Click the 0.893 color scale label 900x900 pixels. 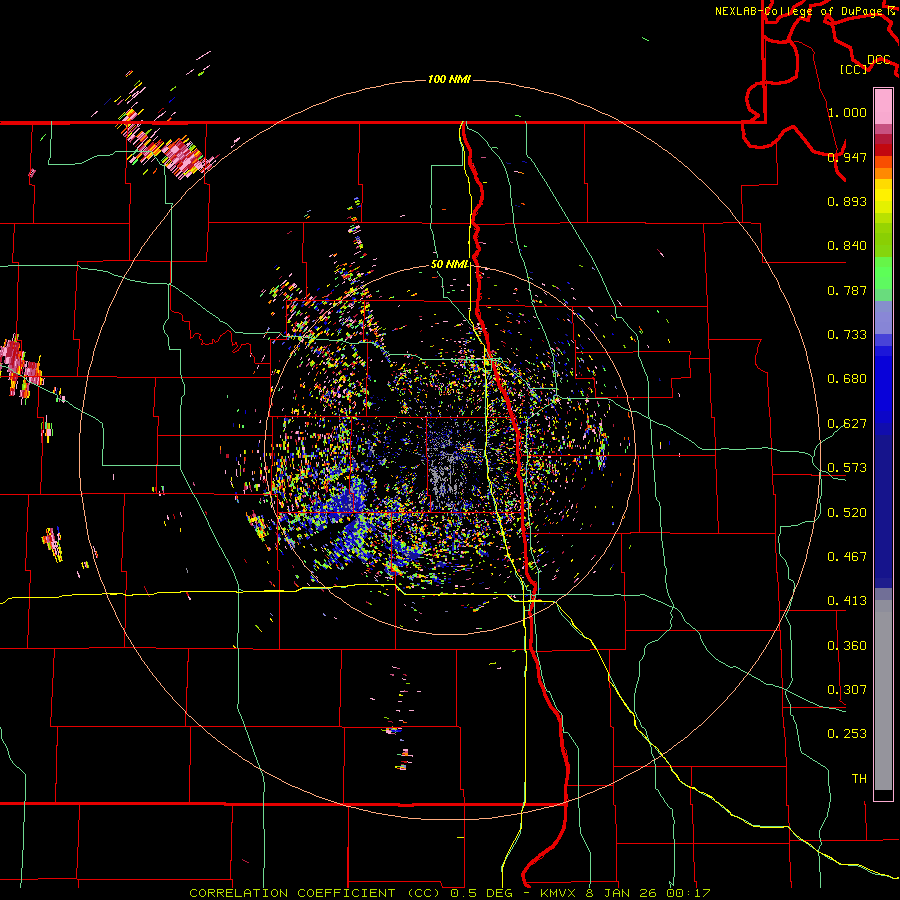pyautogui.click(x=847, y=201)
